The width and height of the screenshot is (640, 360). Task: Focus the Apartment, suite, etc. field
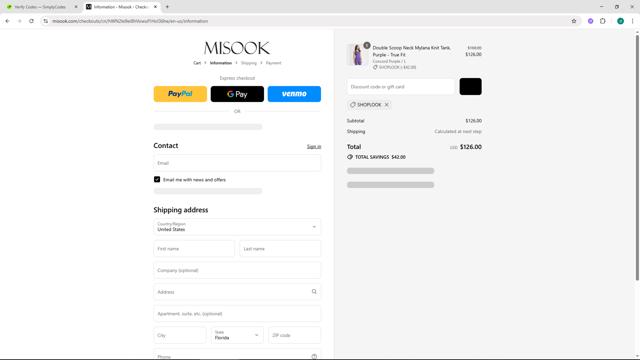237,313
